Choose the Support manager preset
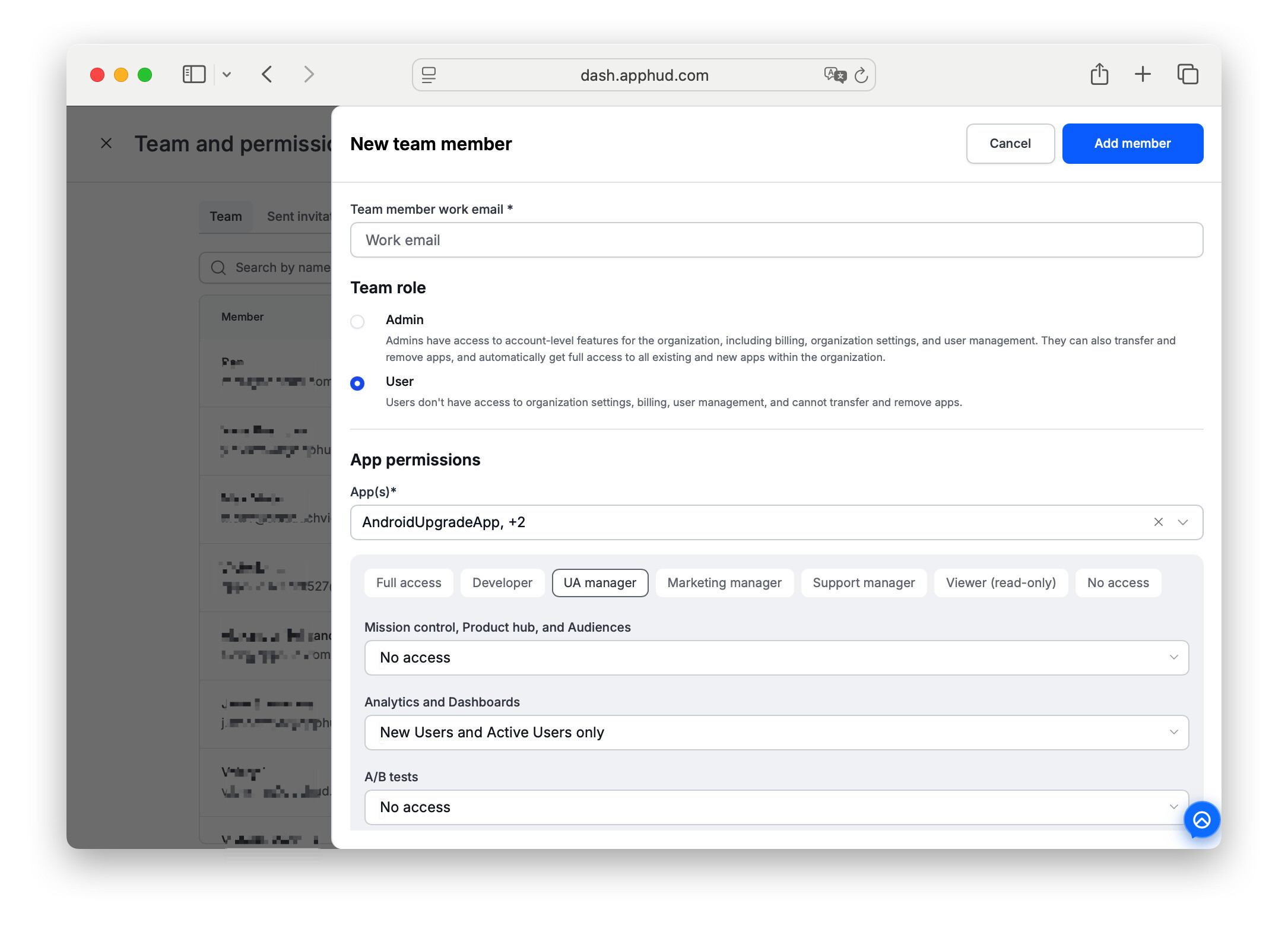Image resolution: width=1288 pixels, height=938 pixels. pos(864,582)
